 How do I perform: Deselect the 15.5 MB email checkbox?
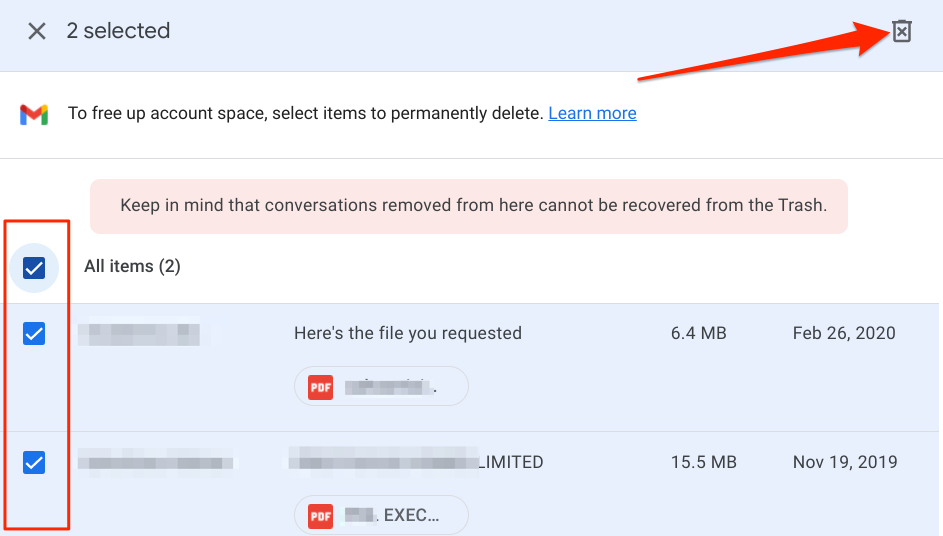click(34, 462)
